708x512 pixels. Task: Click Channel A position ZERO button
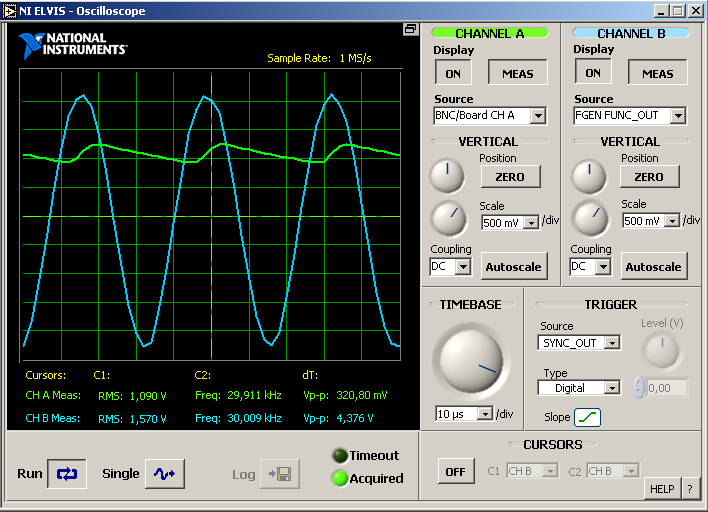pos(510,177)
